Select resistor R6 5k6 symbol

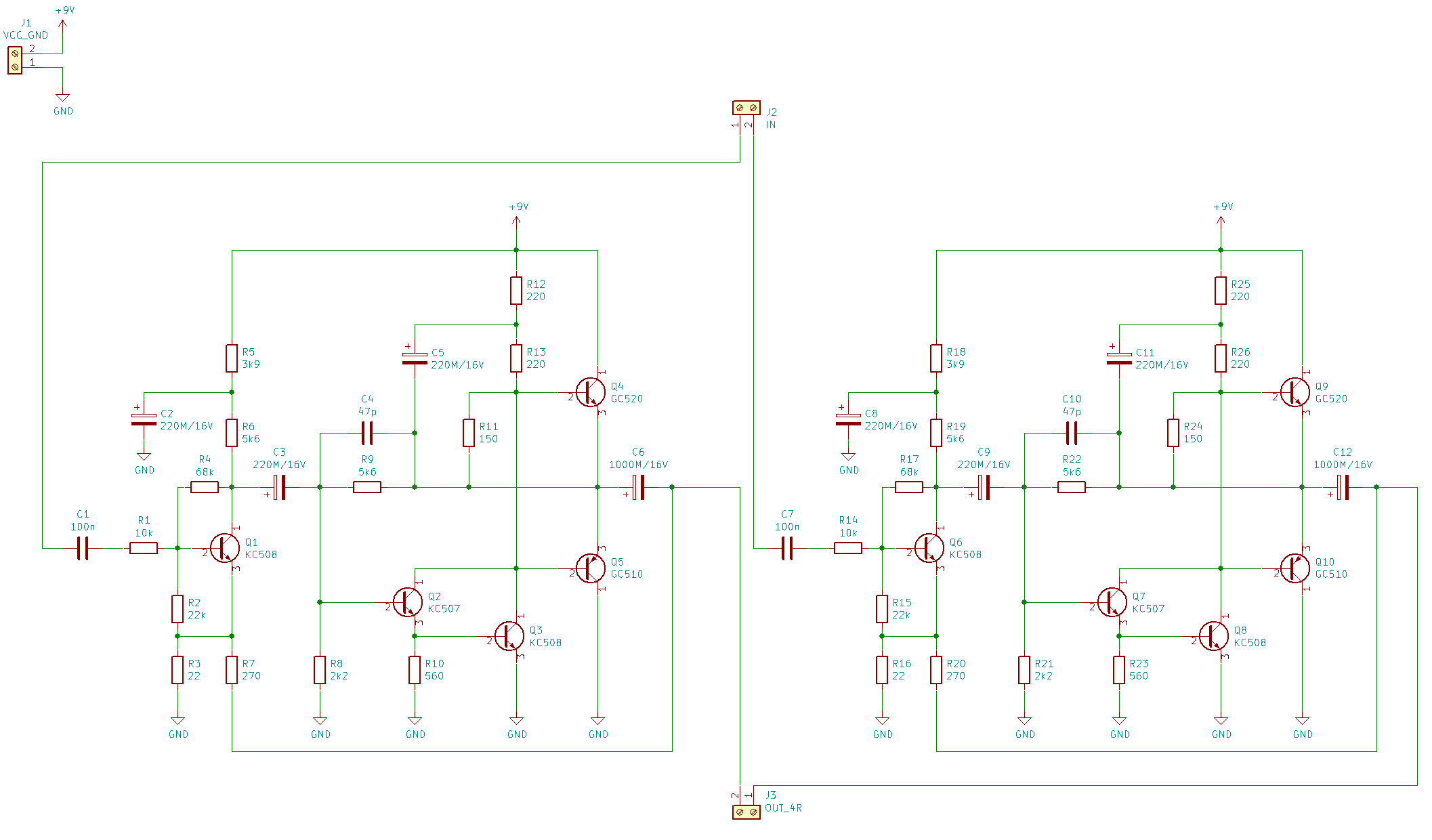tap(232, 433)
